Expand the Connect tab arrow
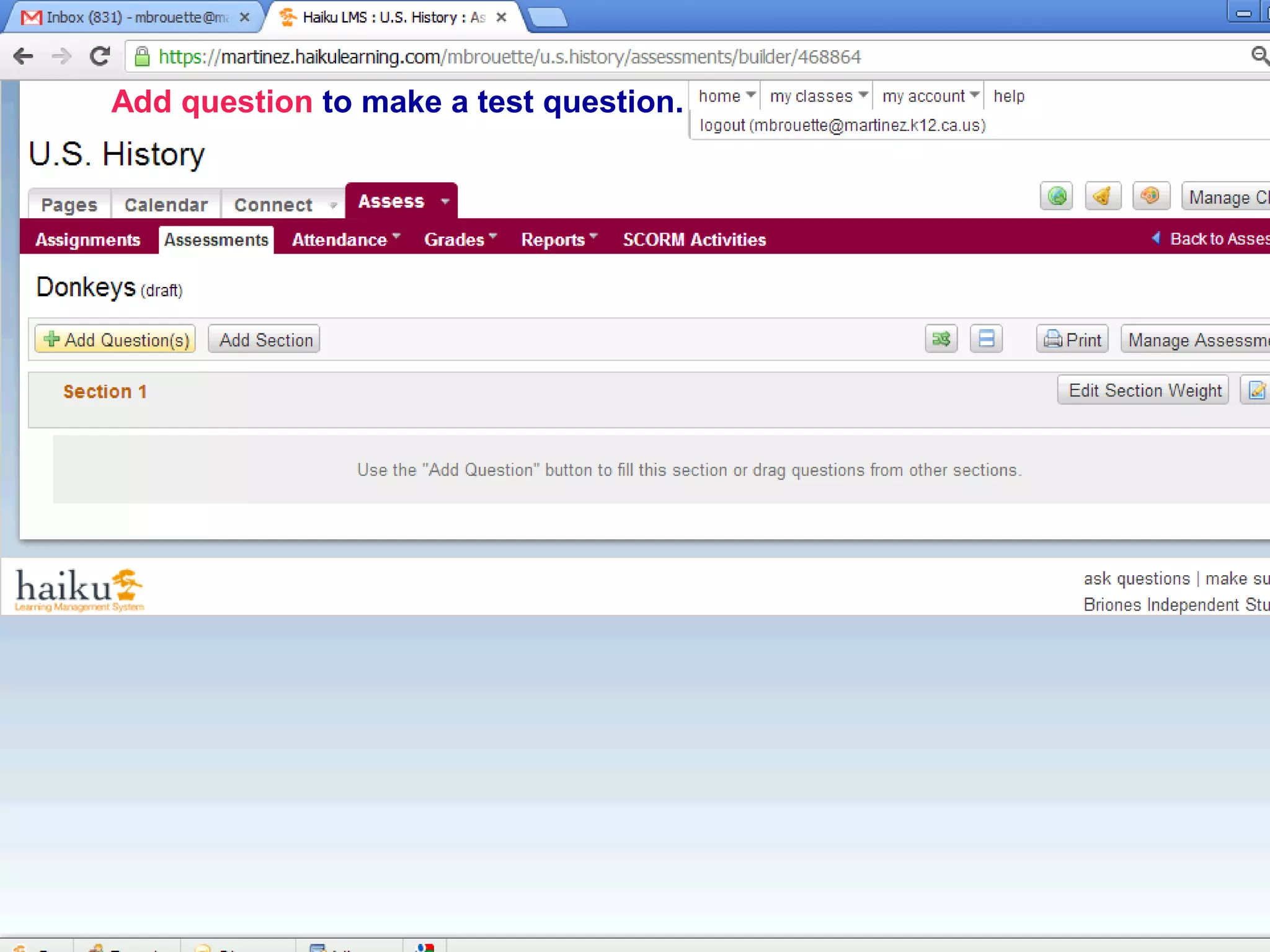The width and height of the screenshot is (1270, 952). [x=334, y=205]
